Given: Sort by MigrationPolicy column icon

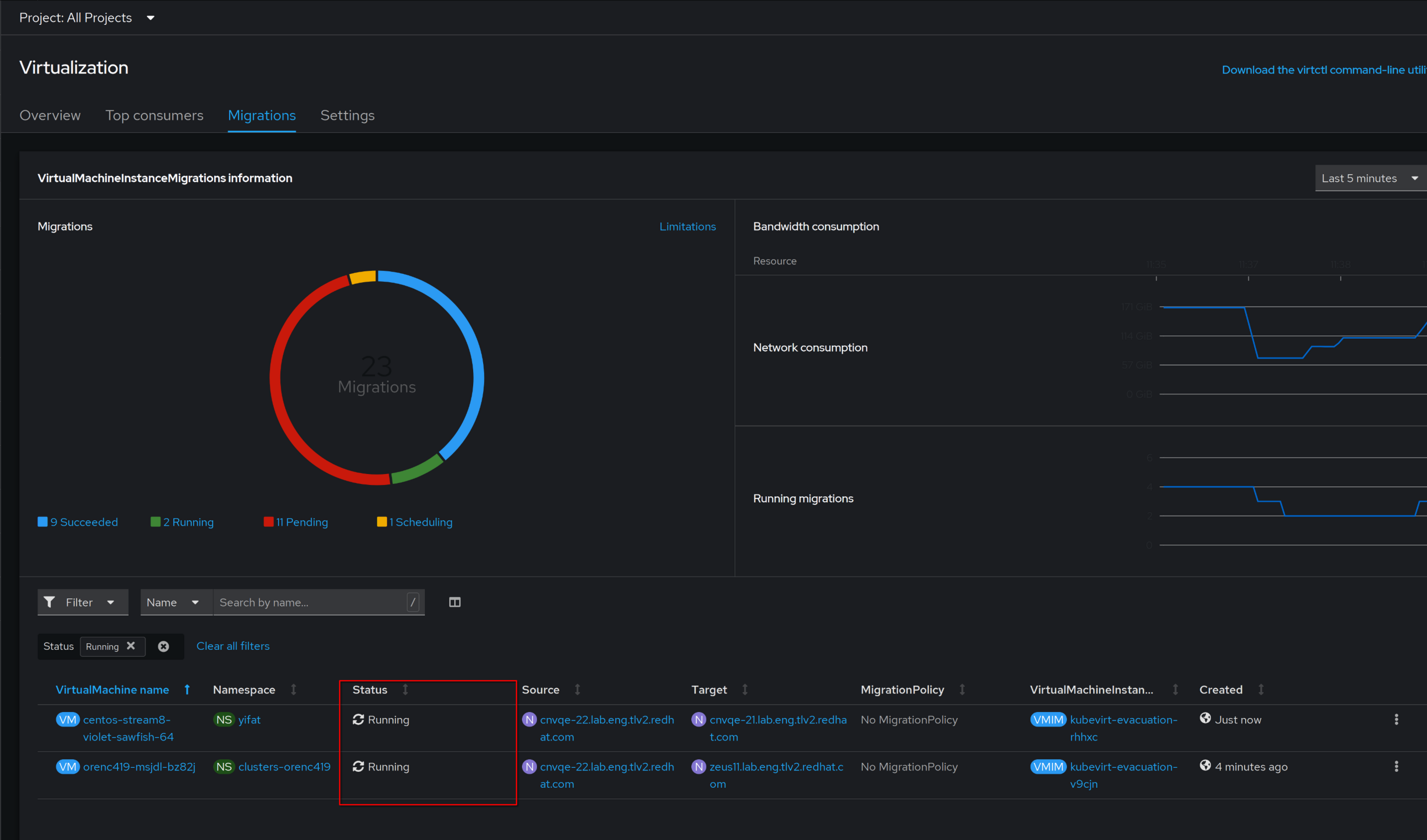Looking at the screenshot, I should coord(962,690).
